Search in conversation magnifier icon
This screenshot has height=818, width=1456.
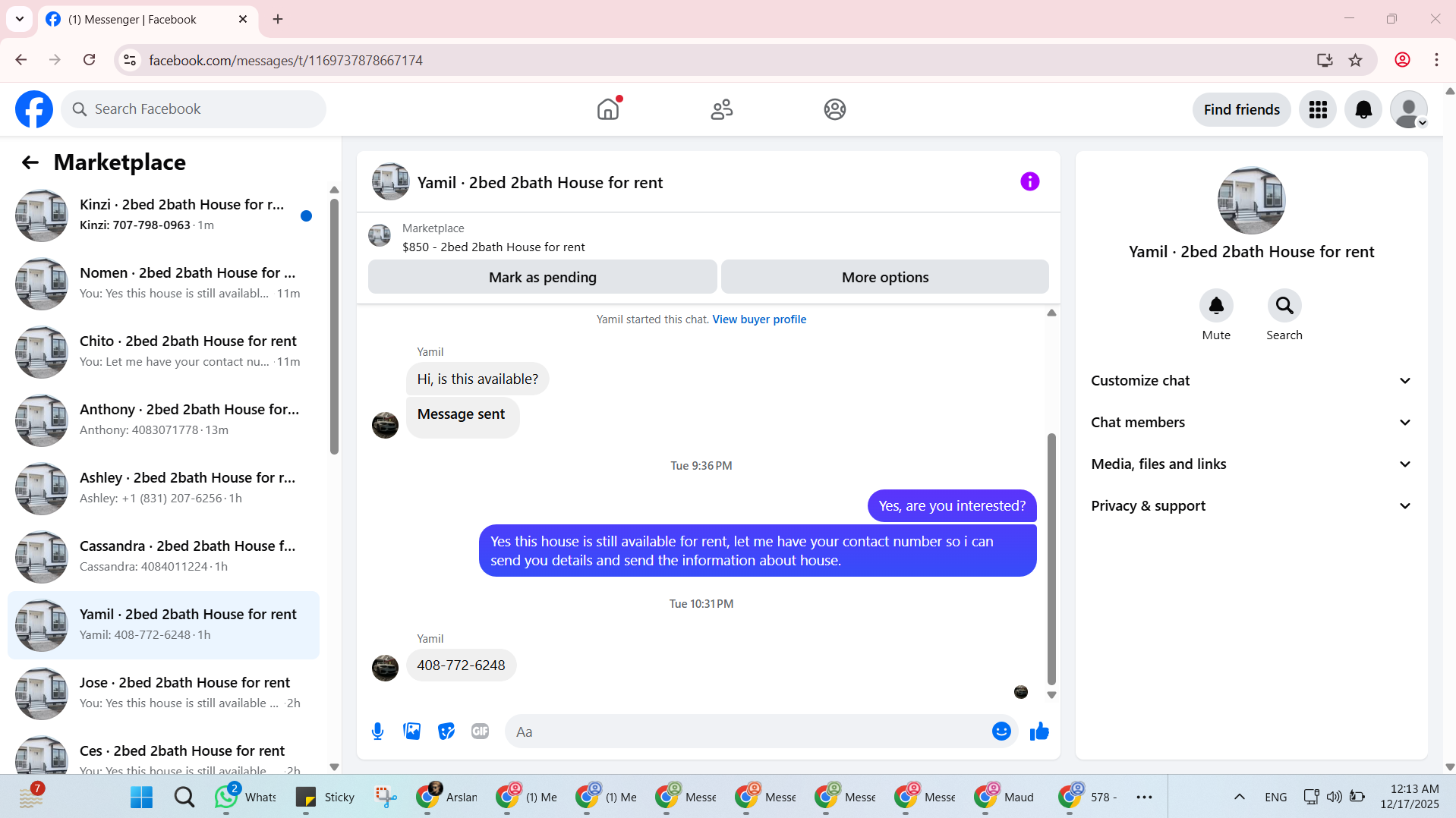(1284, 306)
